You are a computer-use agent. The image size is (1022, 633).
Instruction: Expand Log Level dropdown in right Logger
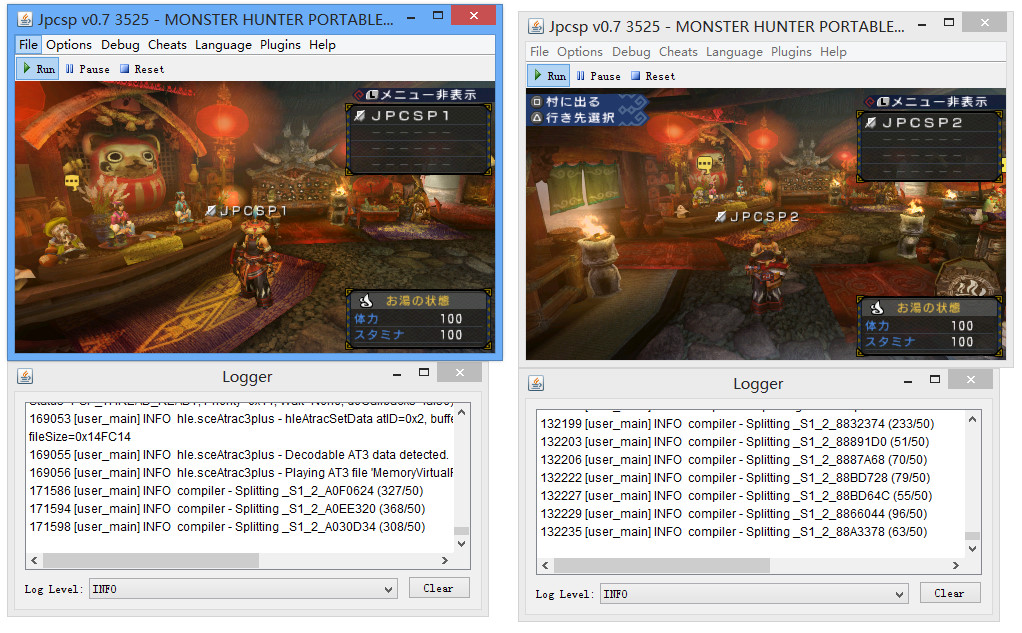754,594
